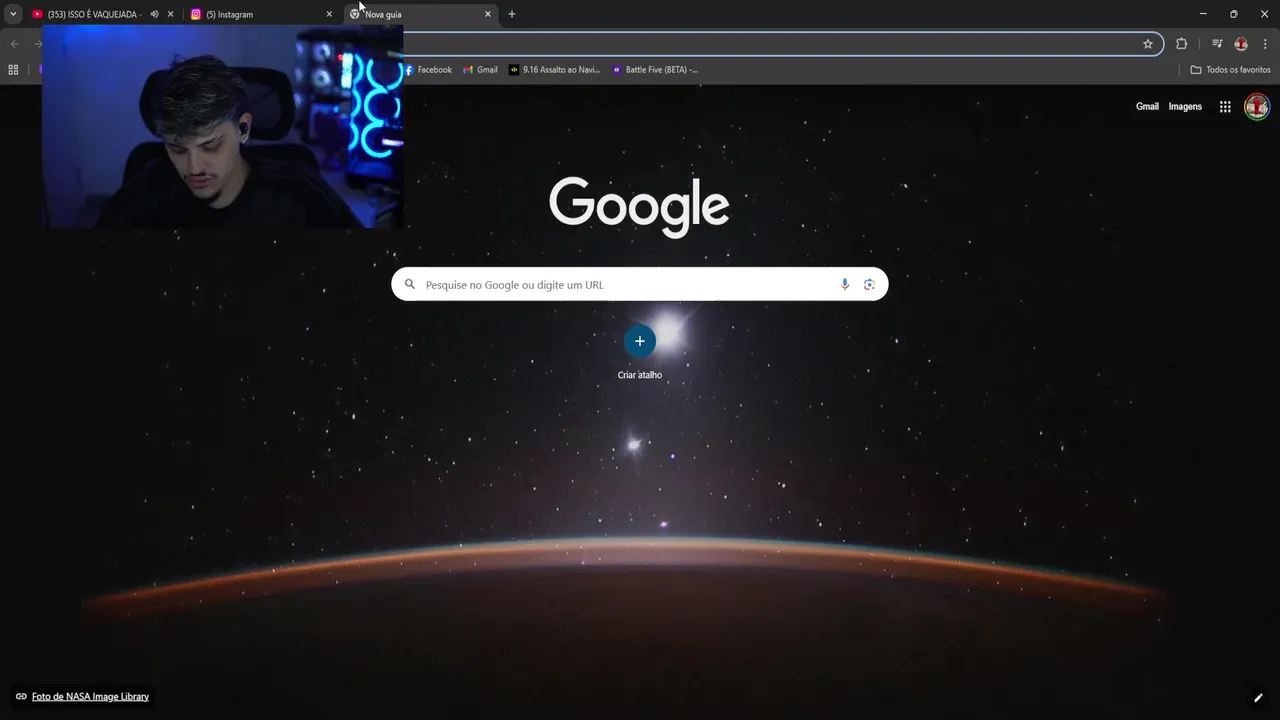
Task: Switch to the ISSO É VAQUEJADA YouTube tab
Action: tap(95, 14)
